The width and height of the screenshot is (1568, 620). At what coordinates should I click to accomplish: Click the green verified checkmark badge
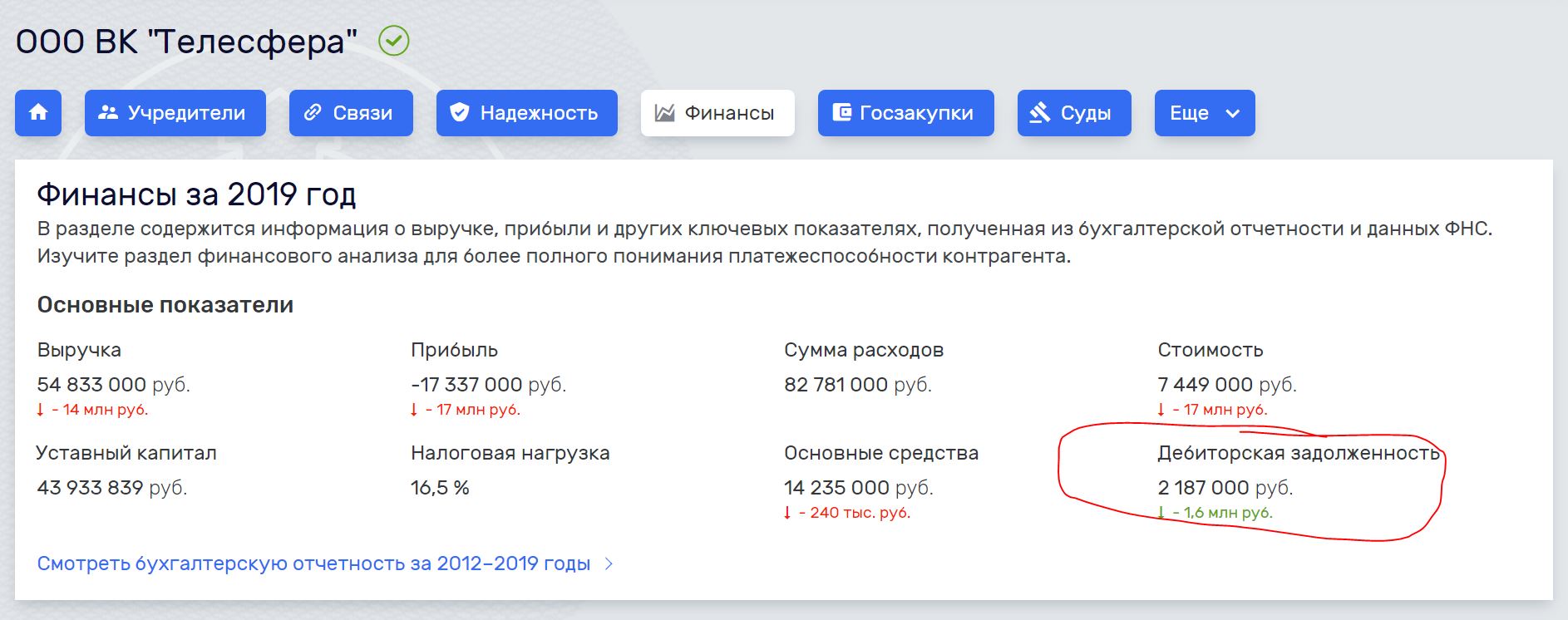coord(394,41)
